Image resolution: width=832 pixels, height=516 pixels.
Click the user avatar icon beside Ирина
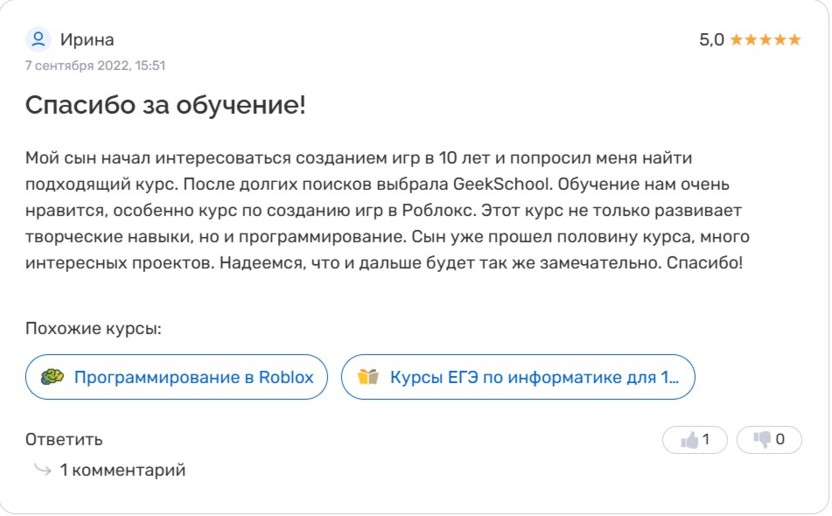[x=38, y=40]
